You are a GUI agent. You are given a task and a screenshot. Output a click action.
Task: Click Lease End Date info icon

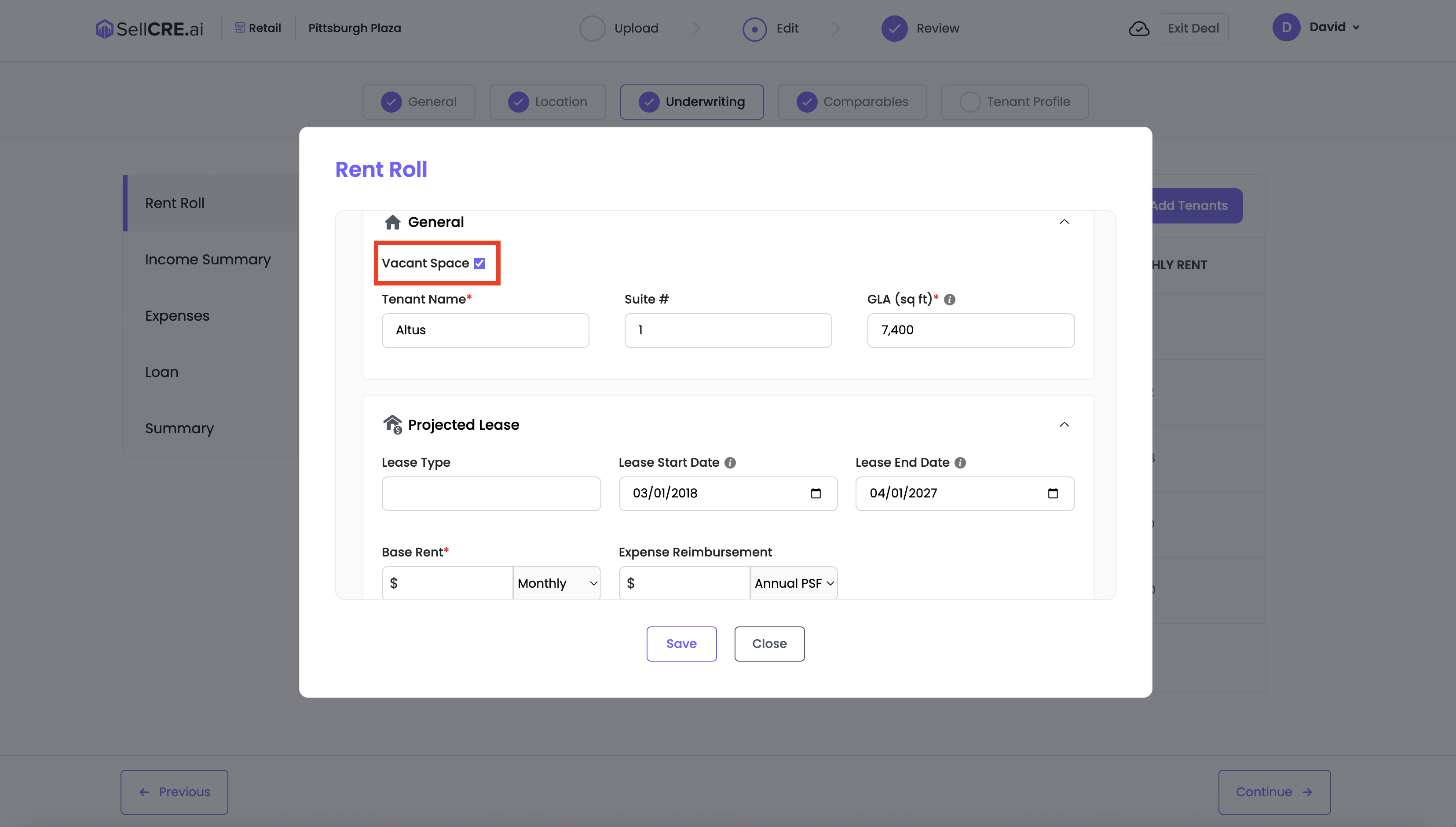click(x=960, y=462)
